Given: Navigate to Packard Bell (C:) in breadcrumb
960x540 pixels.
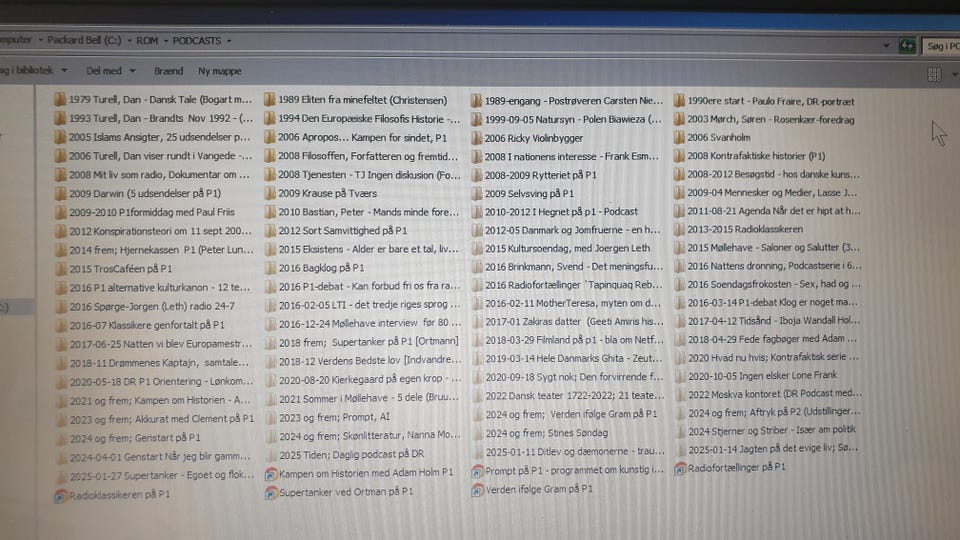Looking at the screenshot, I should click(x=84, y=40).
